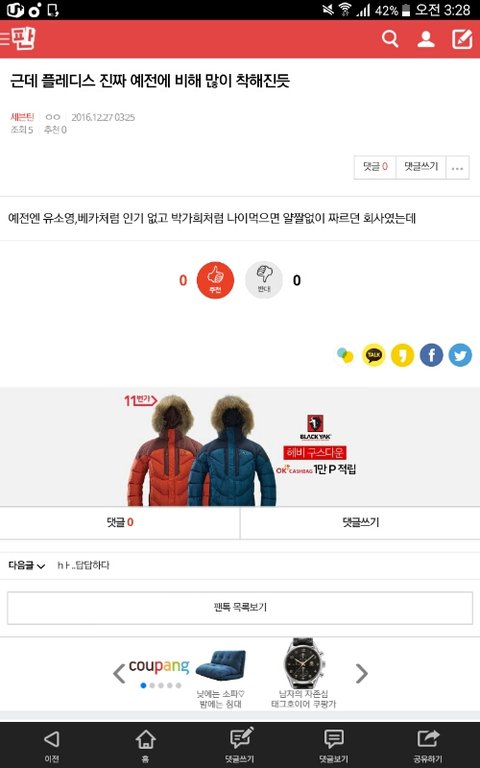Viewport: 480px width, 768px height.
Task: Tap the grey 반대 thumbs-down button
Action: click(264, 280)
